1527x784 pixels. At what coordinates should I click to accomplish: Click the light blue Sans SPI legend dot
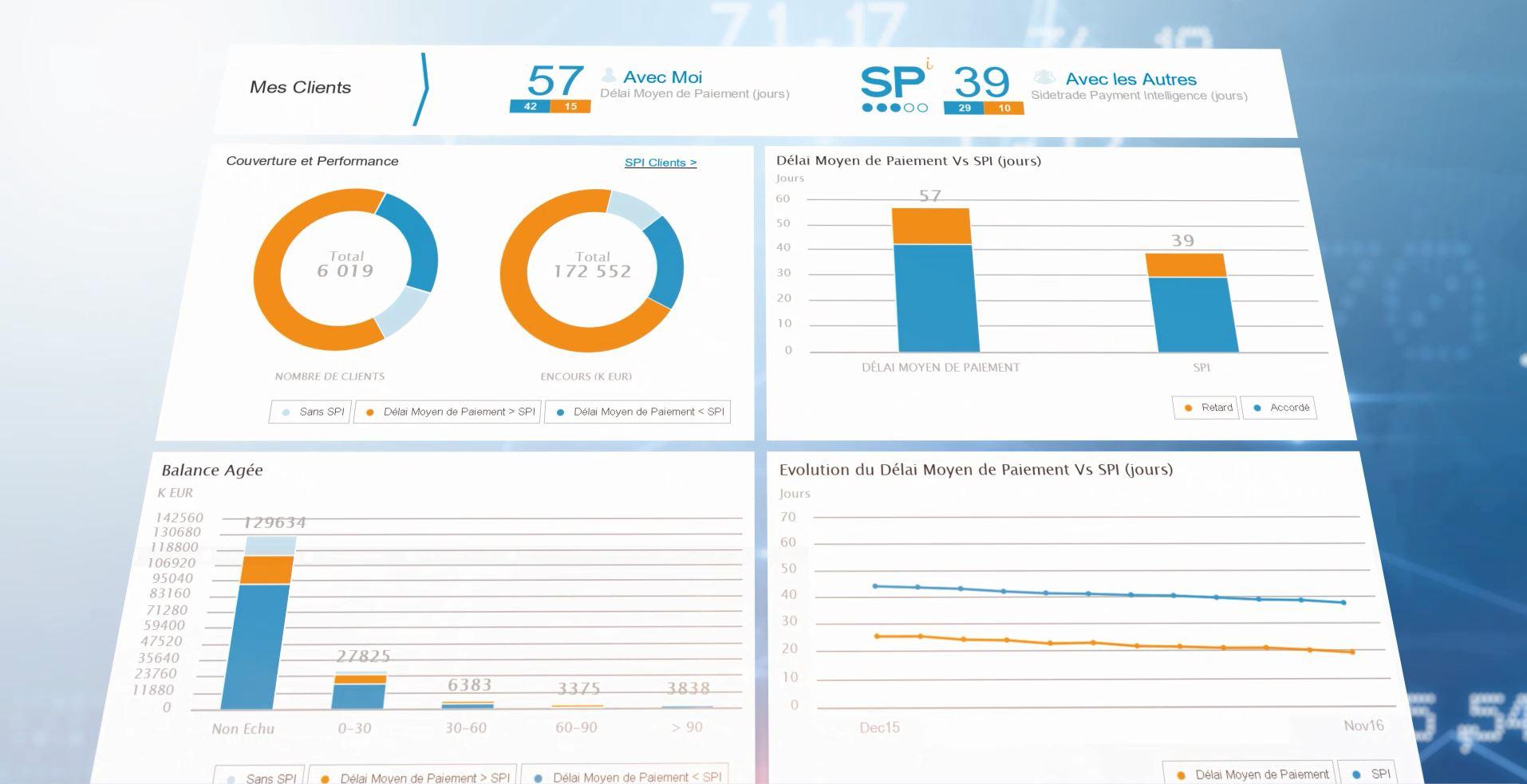click(285, 412)
